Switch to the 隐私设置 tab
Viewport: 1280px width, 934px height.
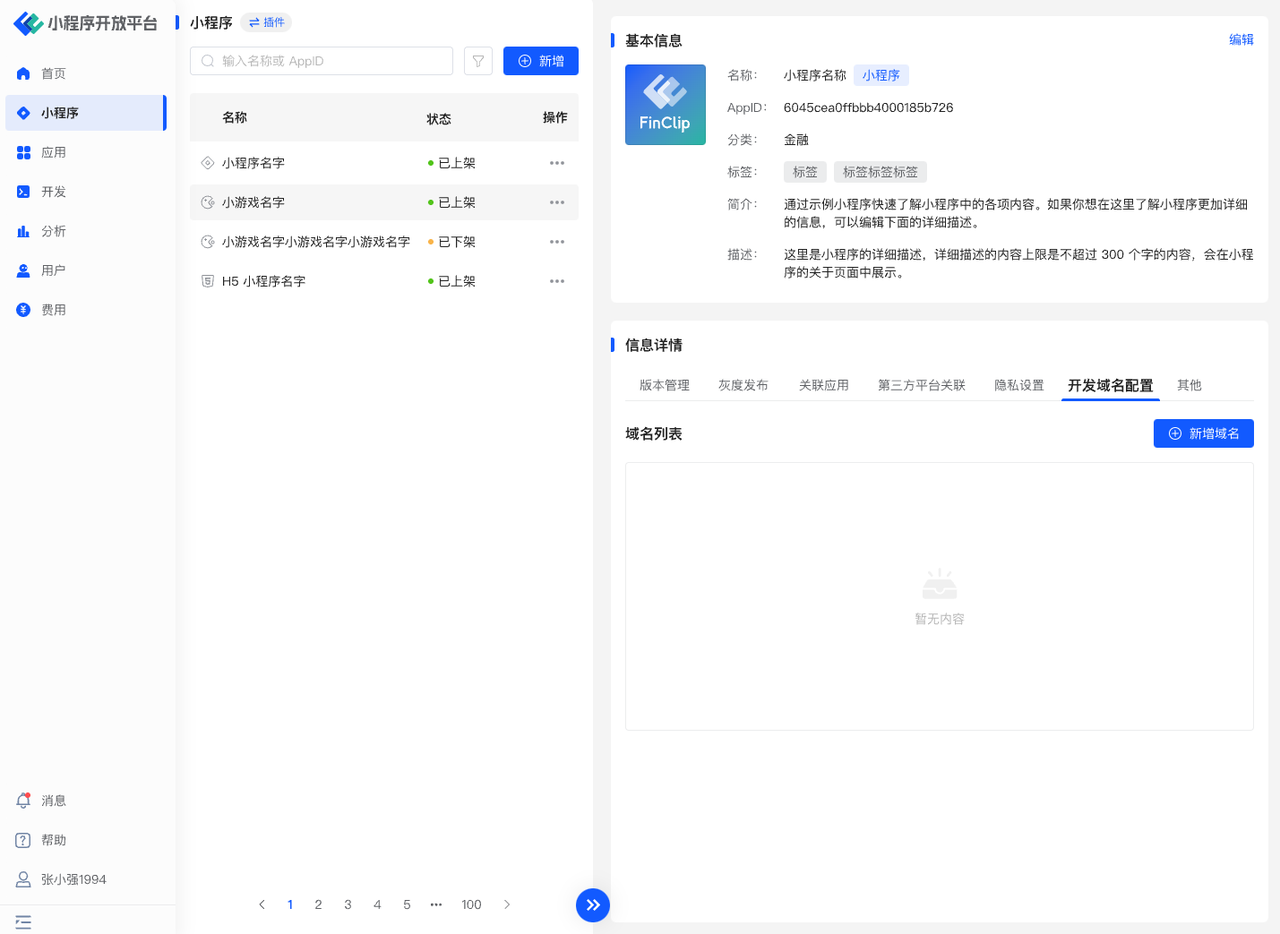point(1018,385)
